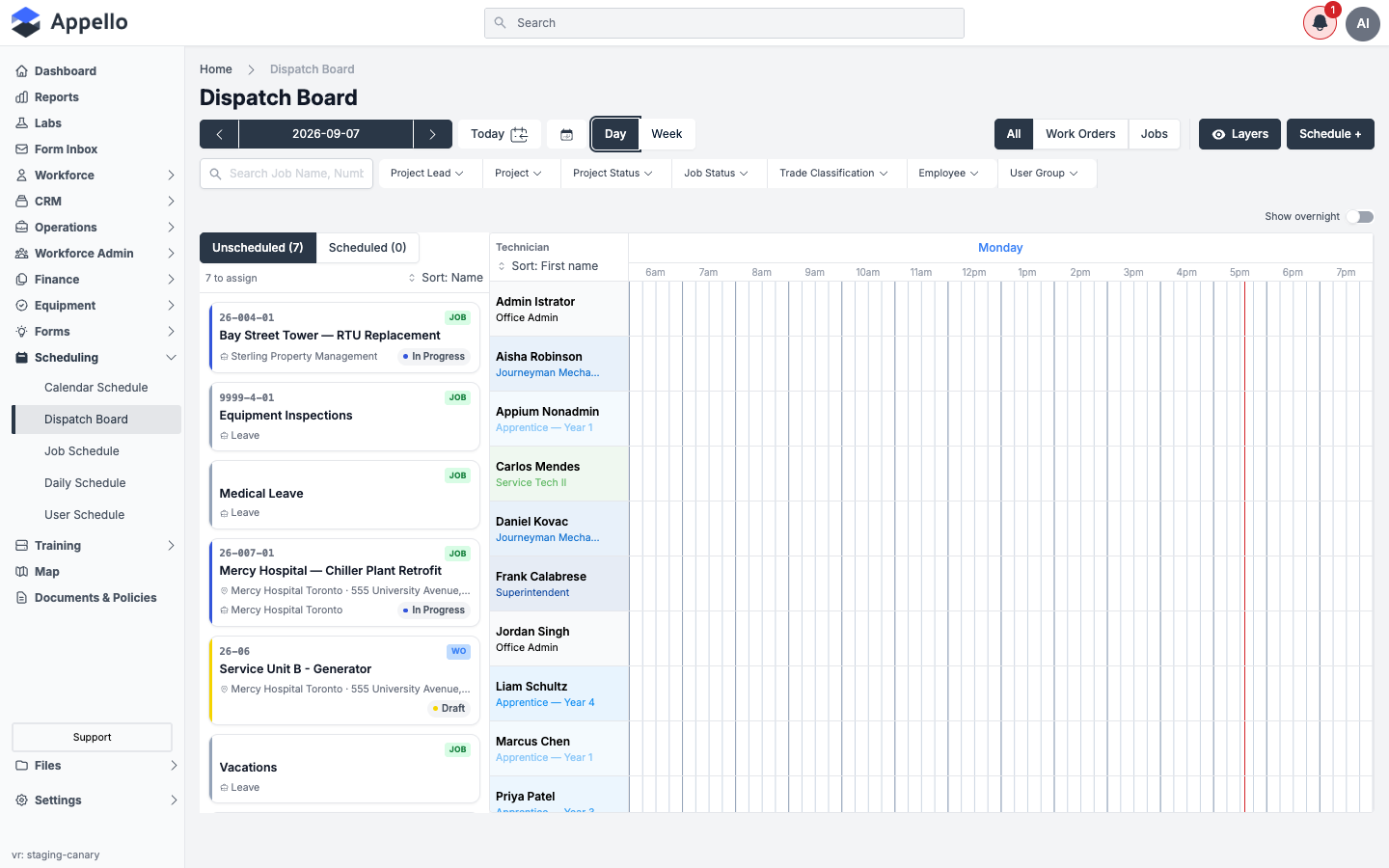Image resolution: width=1389 pixels, height=868 pixels.
Task: Open the calendar date picker icon
Action: [x=567, y=134]
